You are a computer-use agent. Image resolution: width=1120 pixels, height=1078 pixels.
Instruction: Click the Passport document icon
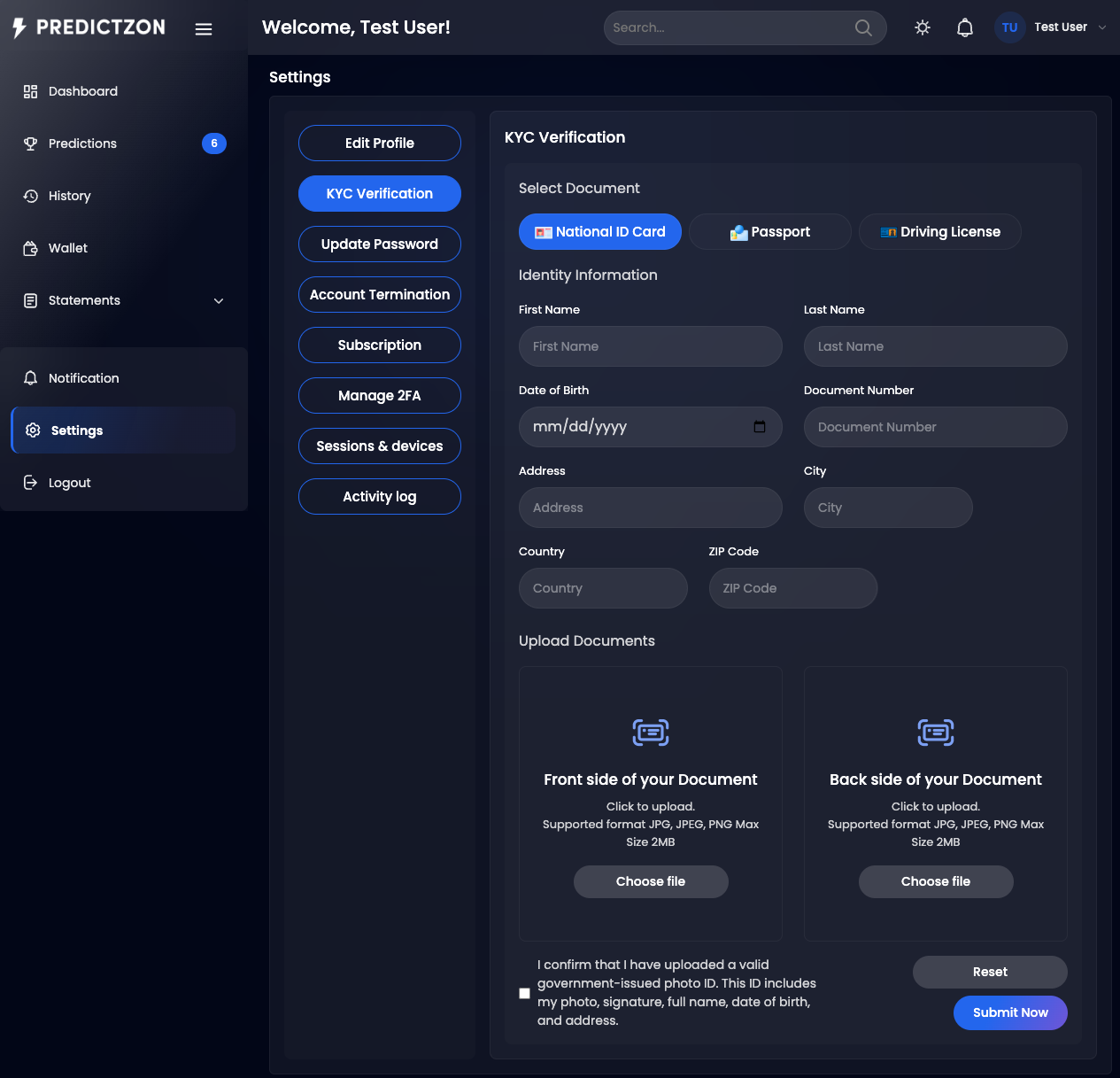[x=739, y=232]
